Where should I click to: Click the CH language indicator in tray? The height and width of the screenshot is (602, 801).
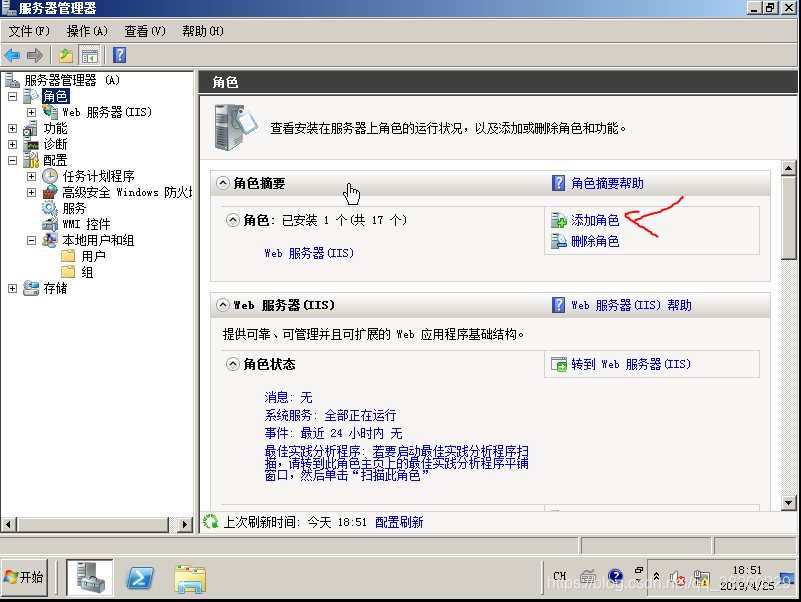pos(560,576)
